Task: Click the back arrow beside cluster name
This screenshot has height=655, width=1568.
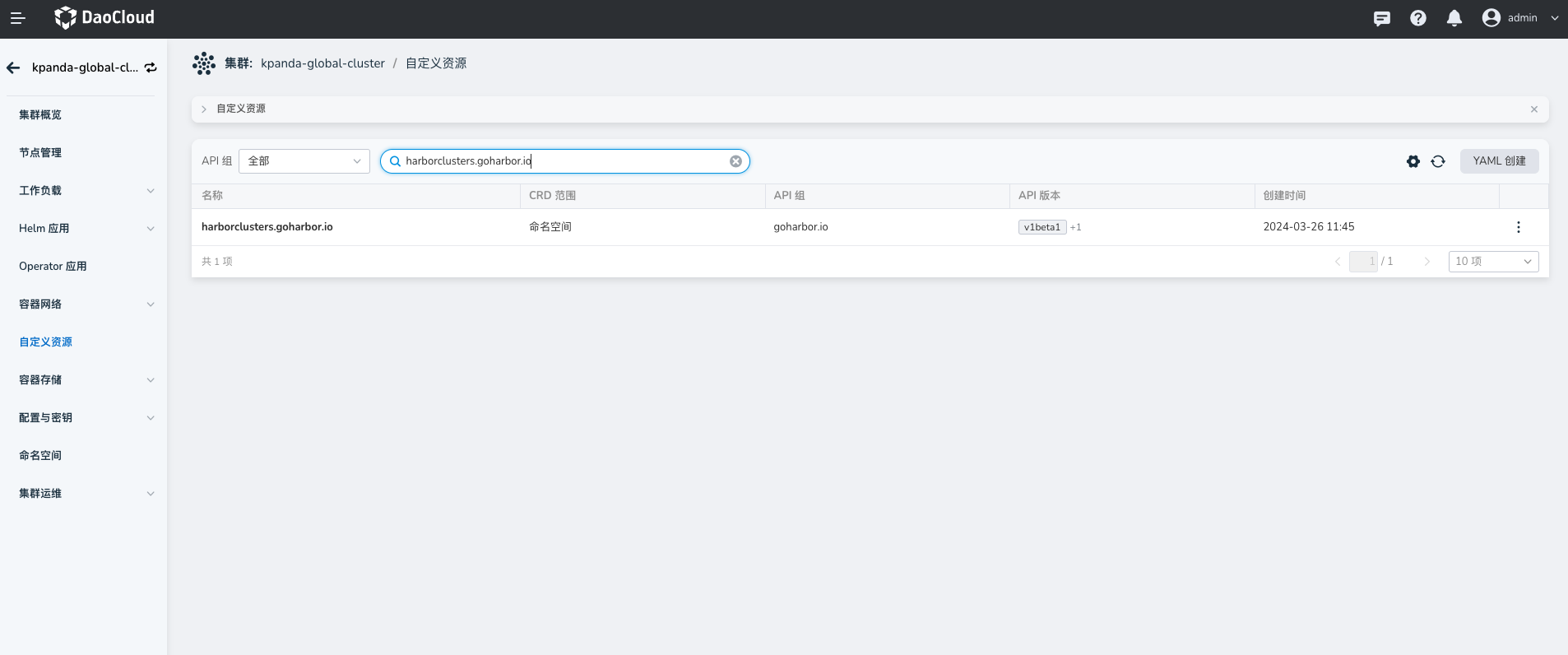Action: (13, 67)
